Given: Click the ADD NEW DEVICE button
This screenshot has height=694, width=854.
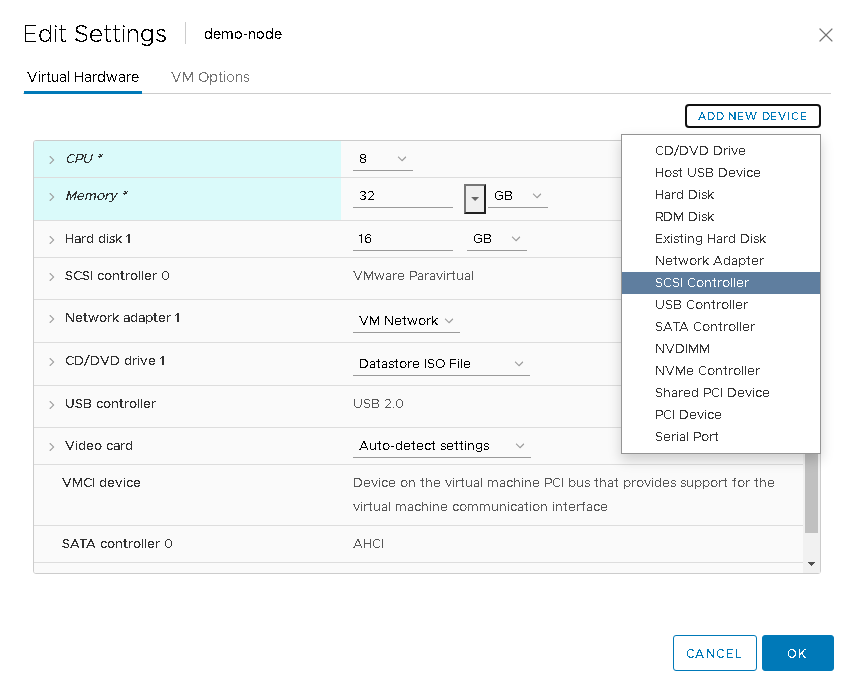Looking at the screenshot, I should click(752, 116).
